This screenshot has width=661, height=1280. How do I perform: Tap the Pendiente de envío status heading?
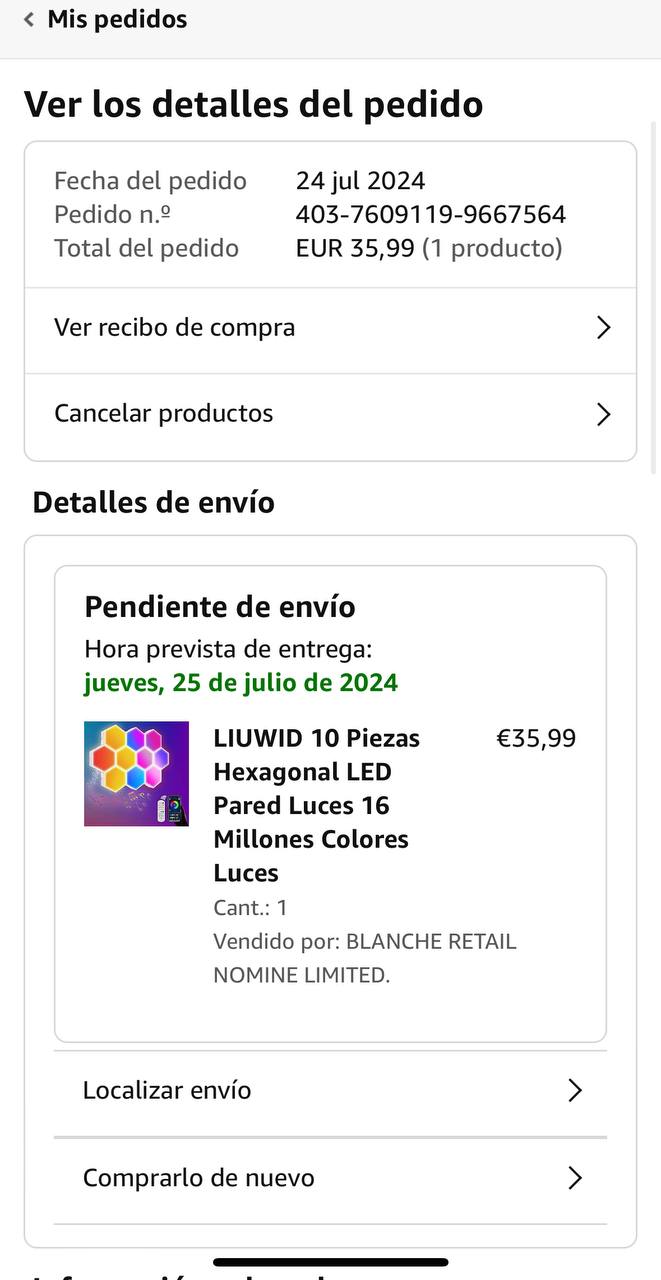[220, 607]
